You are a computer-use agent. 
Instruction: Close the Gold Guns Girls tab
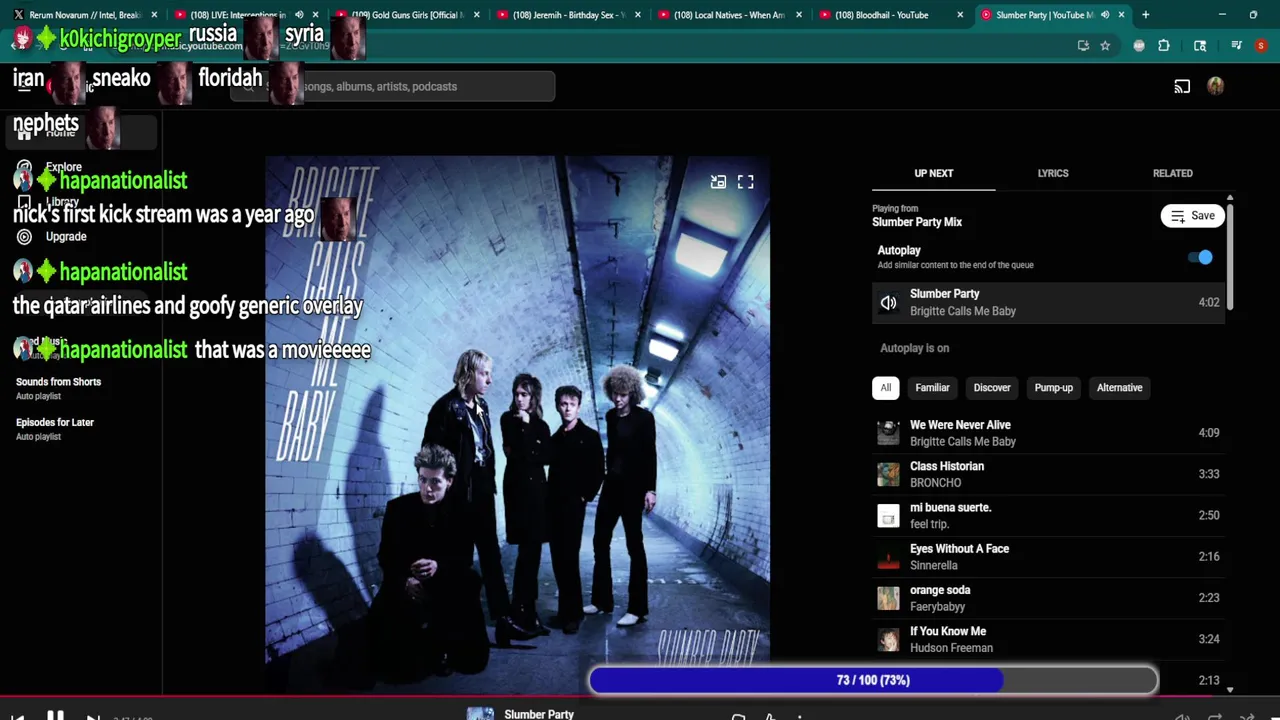(476, 15)
